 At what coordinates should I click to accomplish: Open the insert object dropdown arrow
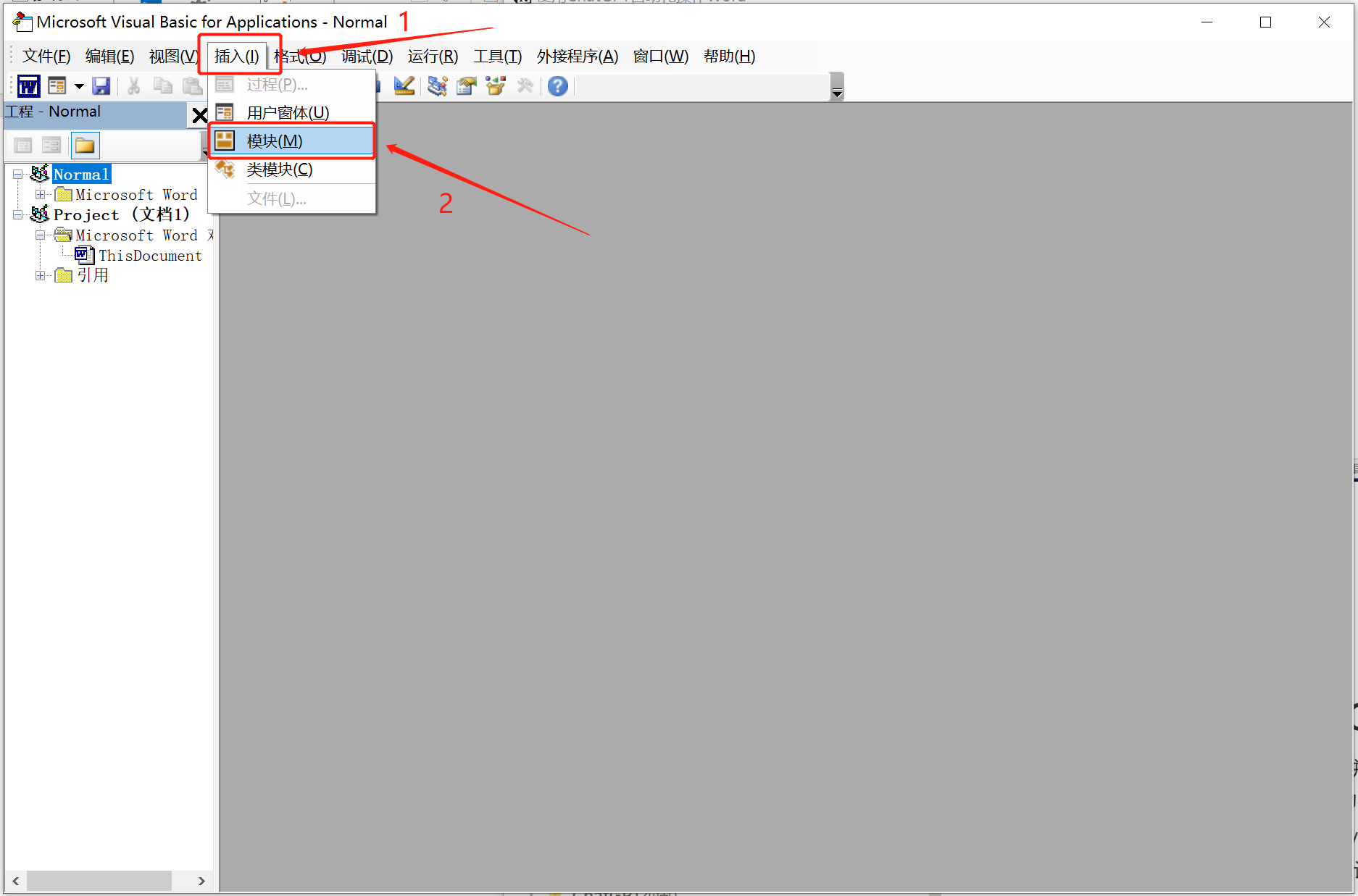pyautogui.click(x=79, y=86)
